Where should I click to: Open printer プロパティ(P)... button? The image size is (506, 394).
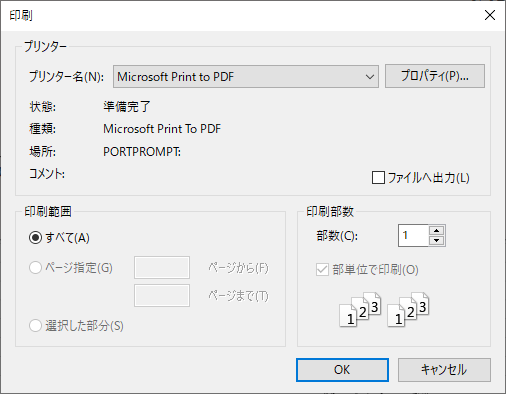pyautogui.click(x=435, y=76)
